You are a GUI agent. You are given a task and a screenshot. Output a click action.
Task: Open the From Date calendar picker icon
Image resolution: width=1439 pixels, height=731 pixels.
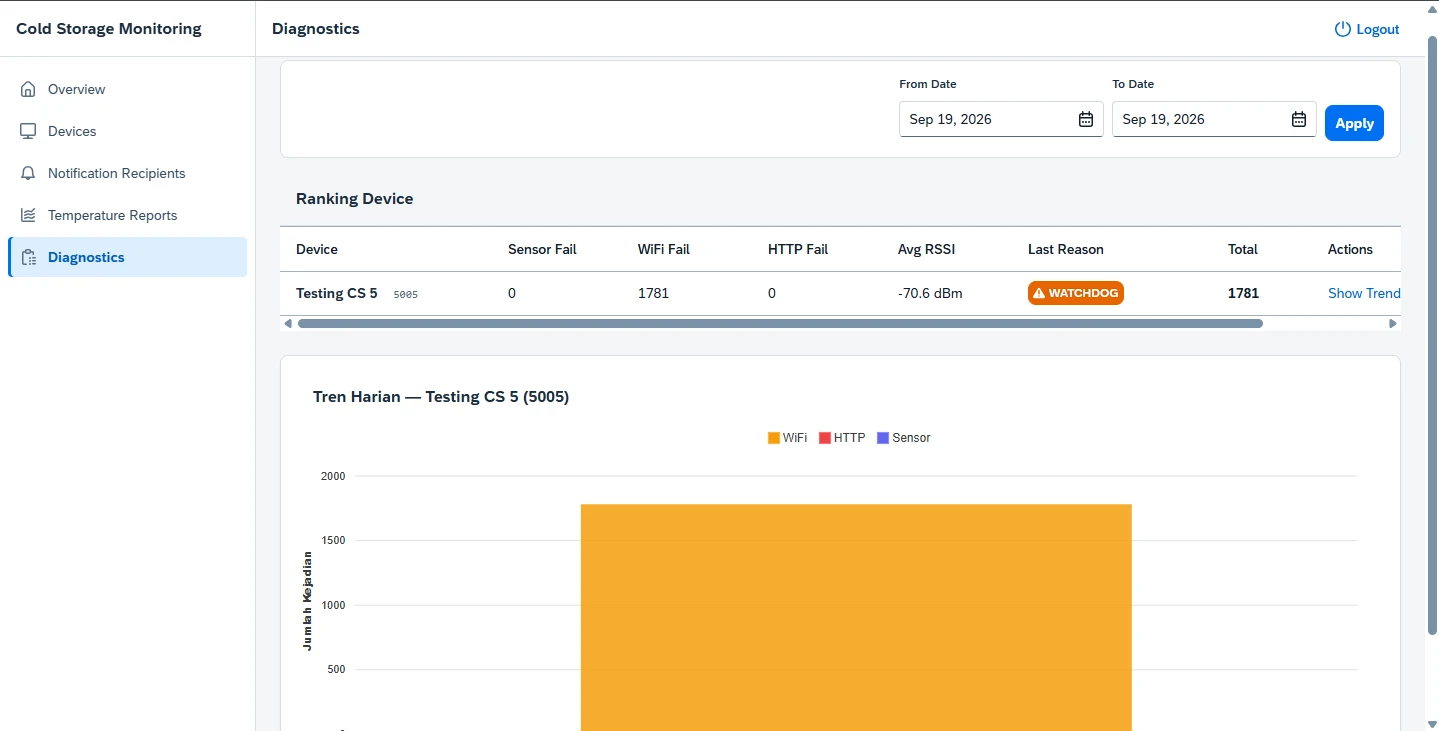point(1086,119)
